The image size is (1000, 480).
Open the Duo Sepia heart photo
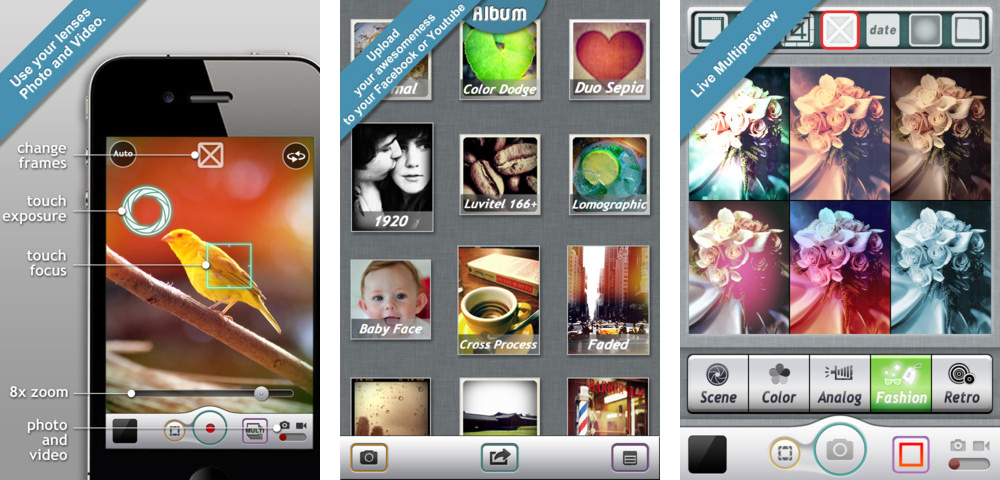coord(605,57)
